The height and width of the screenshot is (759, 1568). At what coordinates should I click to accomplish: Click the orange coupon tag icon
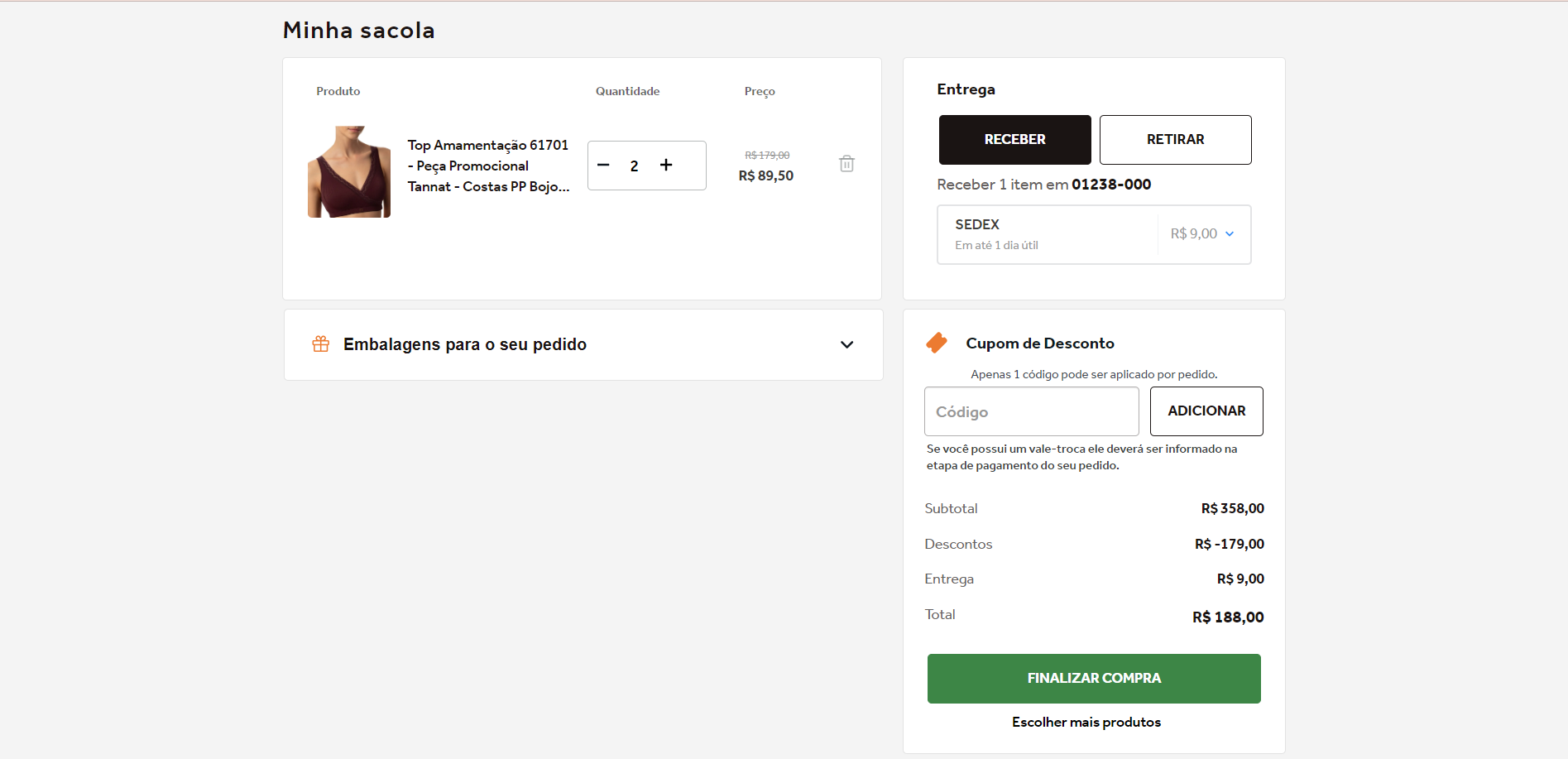[x=937, y=343]
